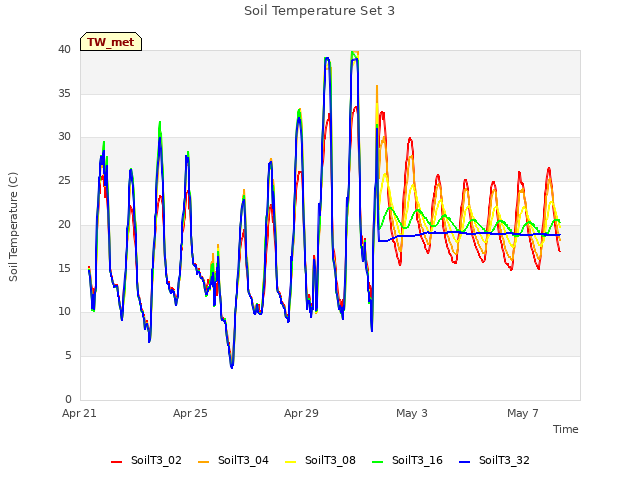This screenshot has width=640, height=480.
Task: Click the TW_met label box
Action: 111,42
